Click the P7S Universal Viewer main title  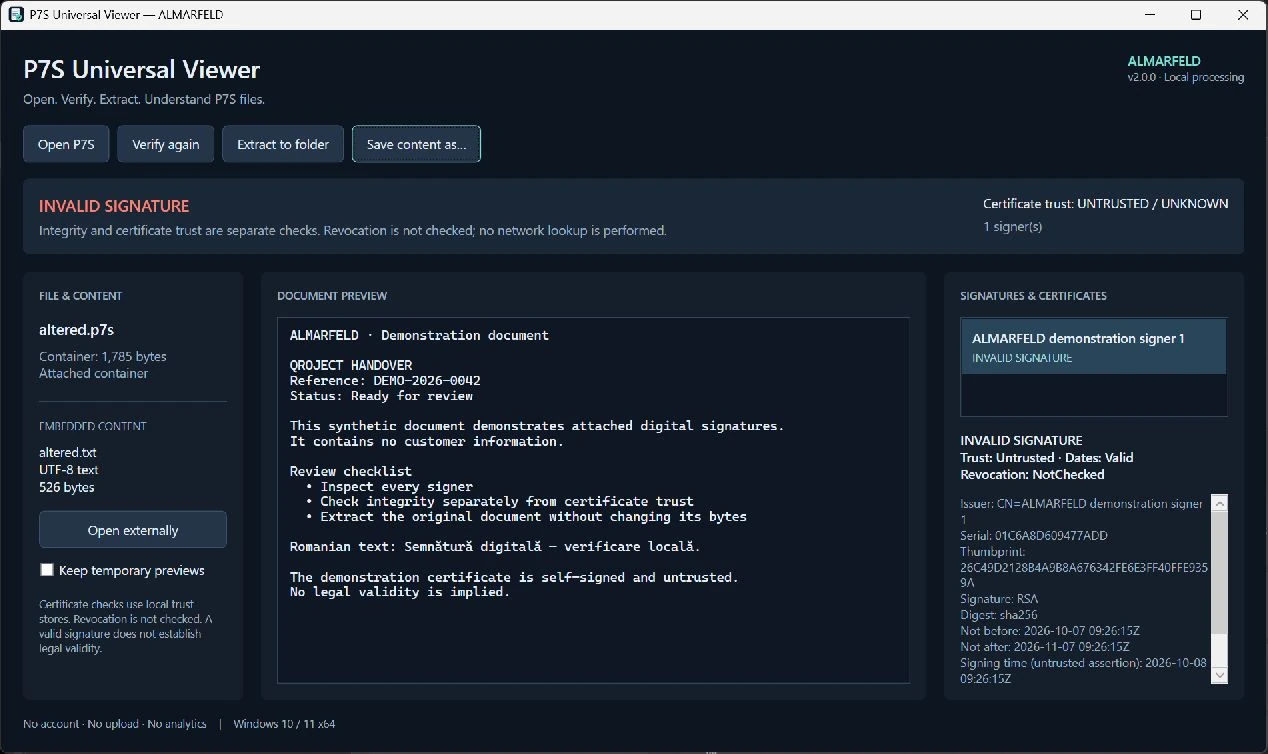pyautogui.click(x=142, y=69)
